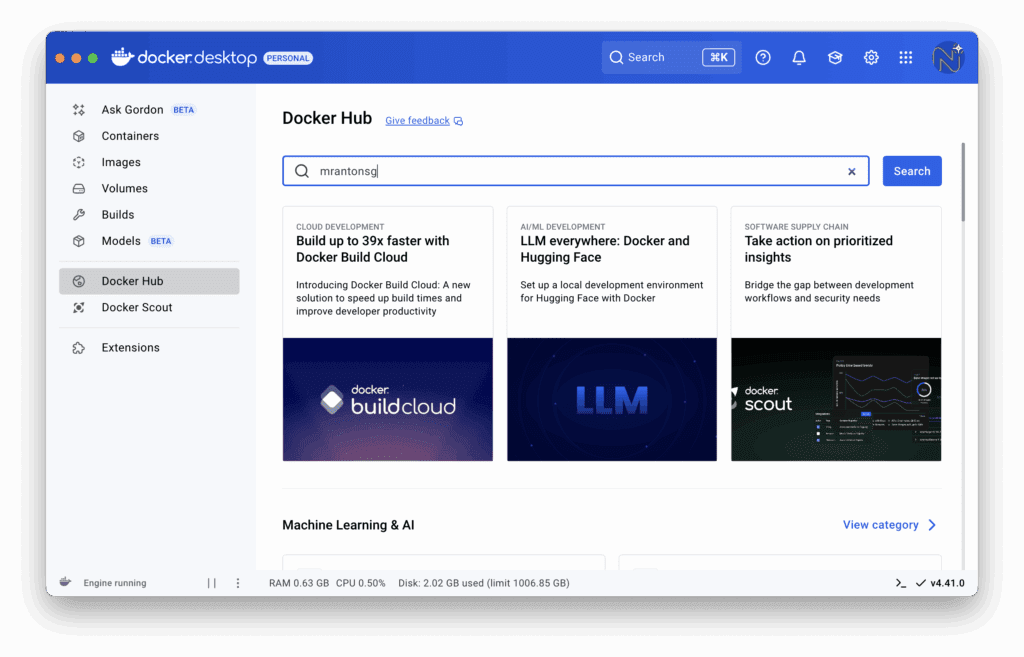Image resolution: width=1024 pixels, height=657 pixels.
Task: Click 'Build up to 39x faster' card title
Action: click(x=372, y=249)
